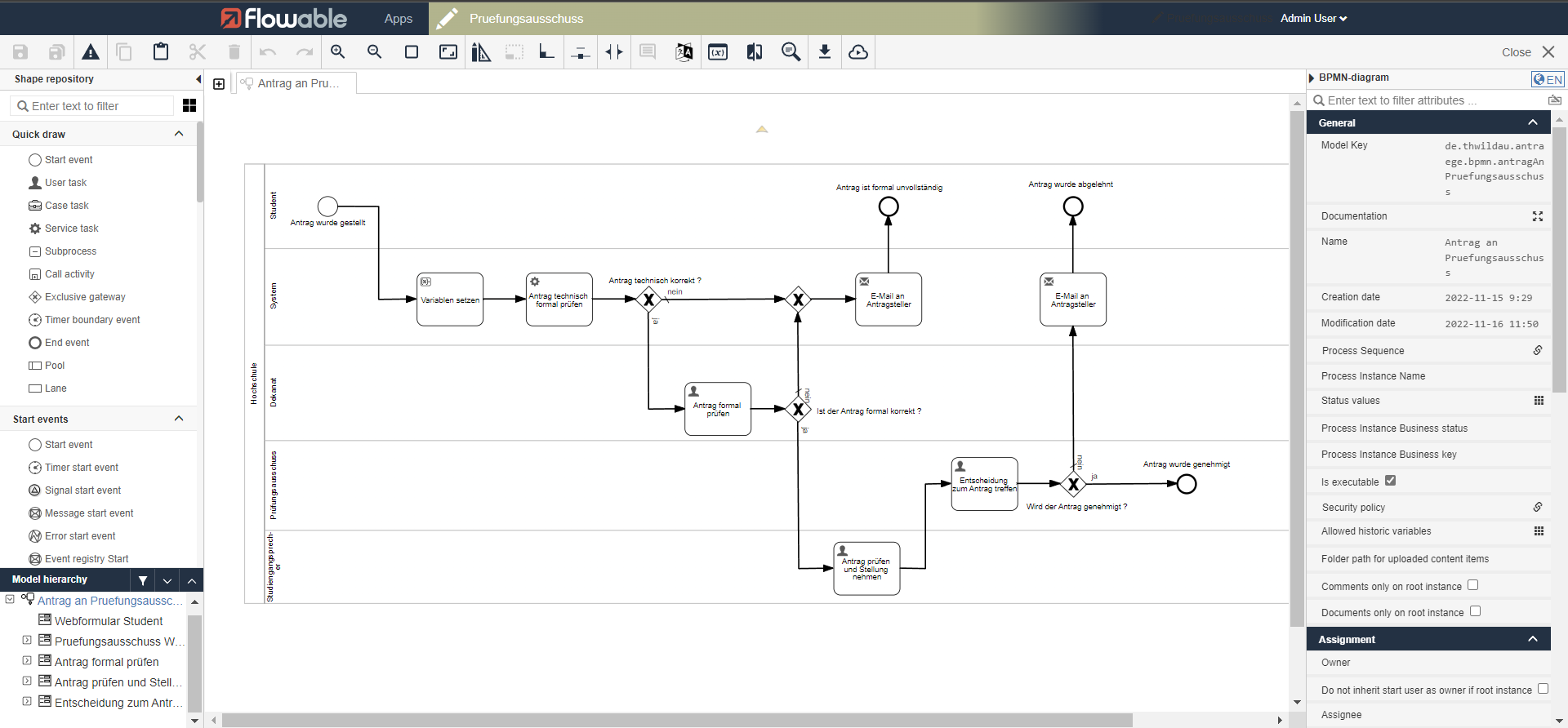Click the undo arrow icon

click(x=268, y=52)
